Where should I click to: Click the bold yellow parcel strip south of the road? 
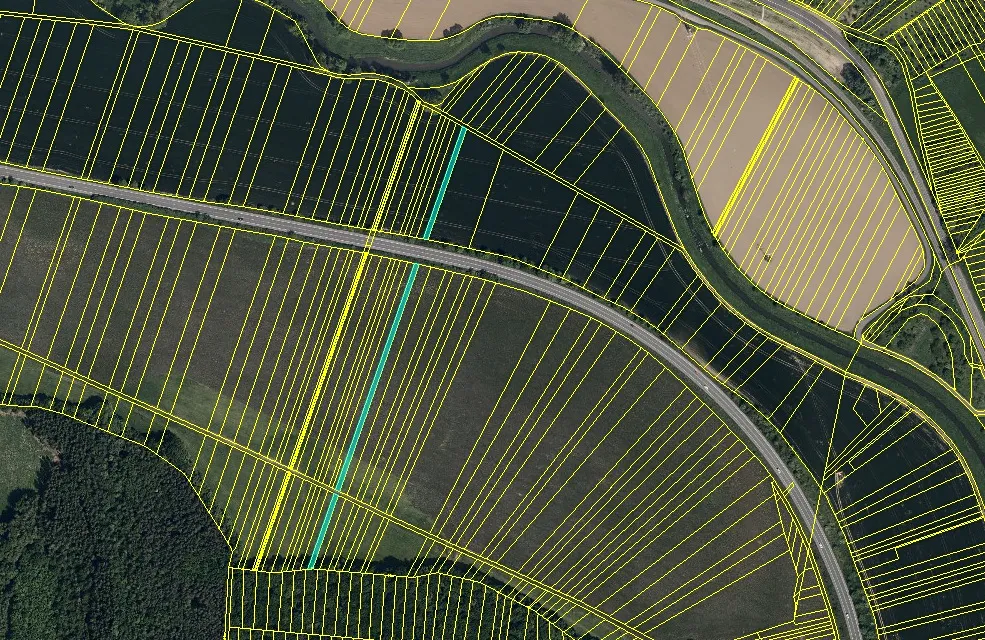click(312, 411)
